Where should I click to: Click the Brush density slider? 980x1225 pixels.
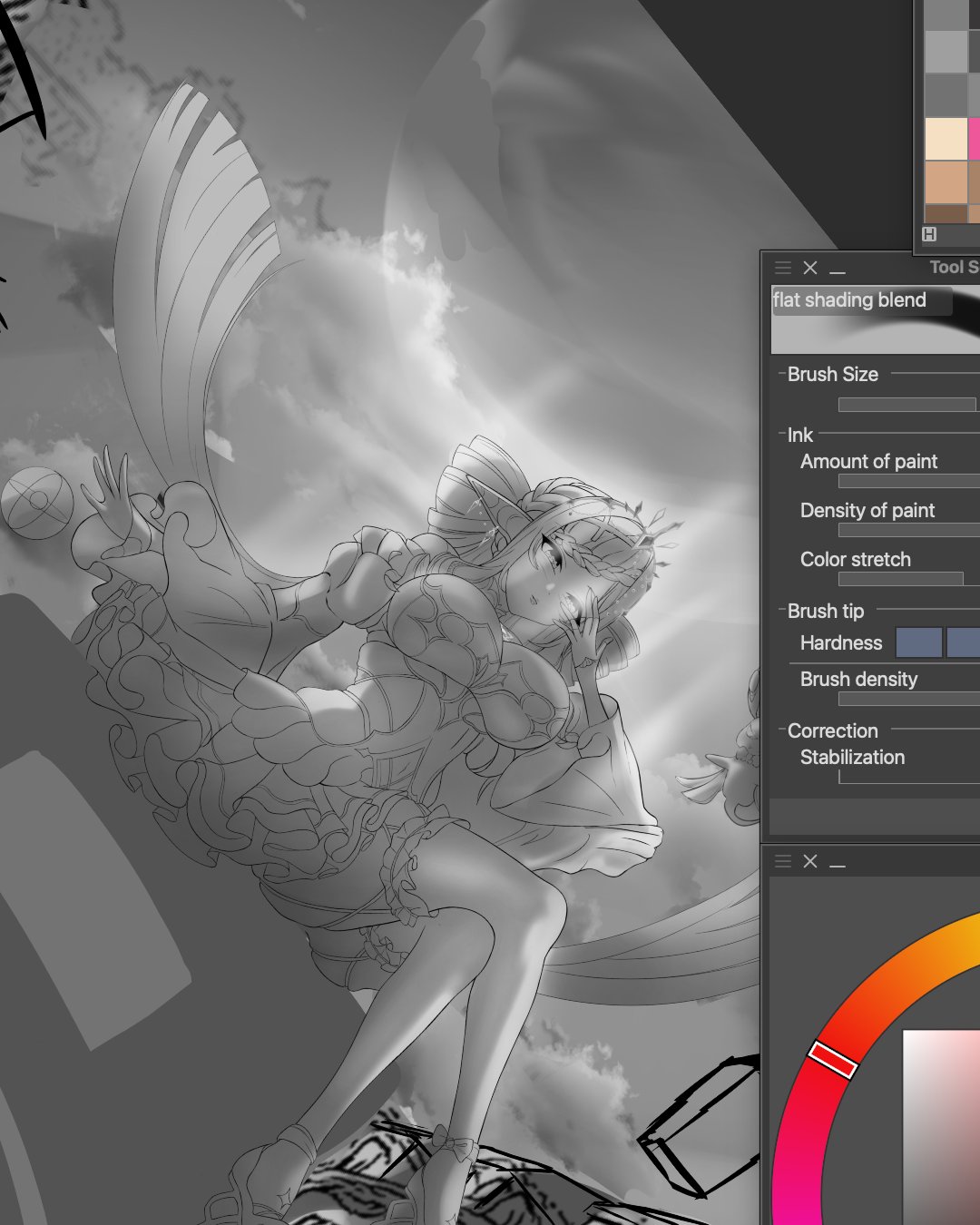pyautogui.click(x=909, y=699)
